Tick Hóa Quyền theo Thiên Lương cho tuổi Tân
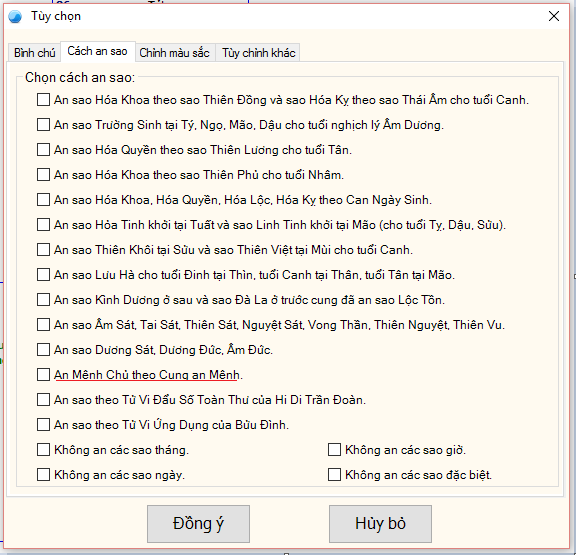576x555 pixels. click(x=43, y=149)
